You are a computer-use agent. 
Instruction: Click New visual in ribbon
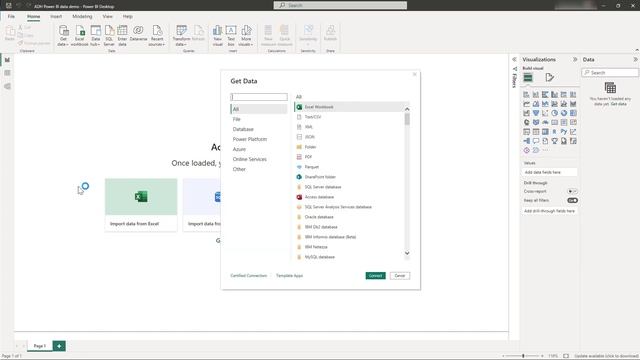tap(218, 36)
